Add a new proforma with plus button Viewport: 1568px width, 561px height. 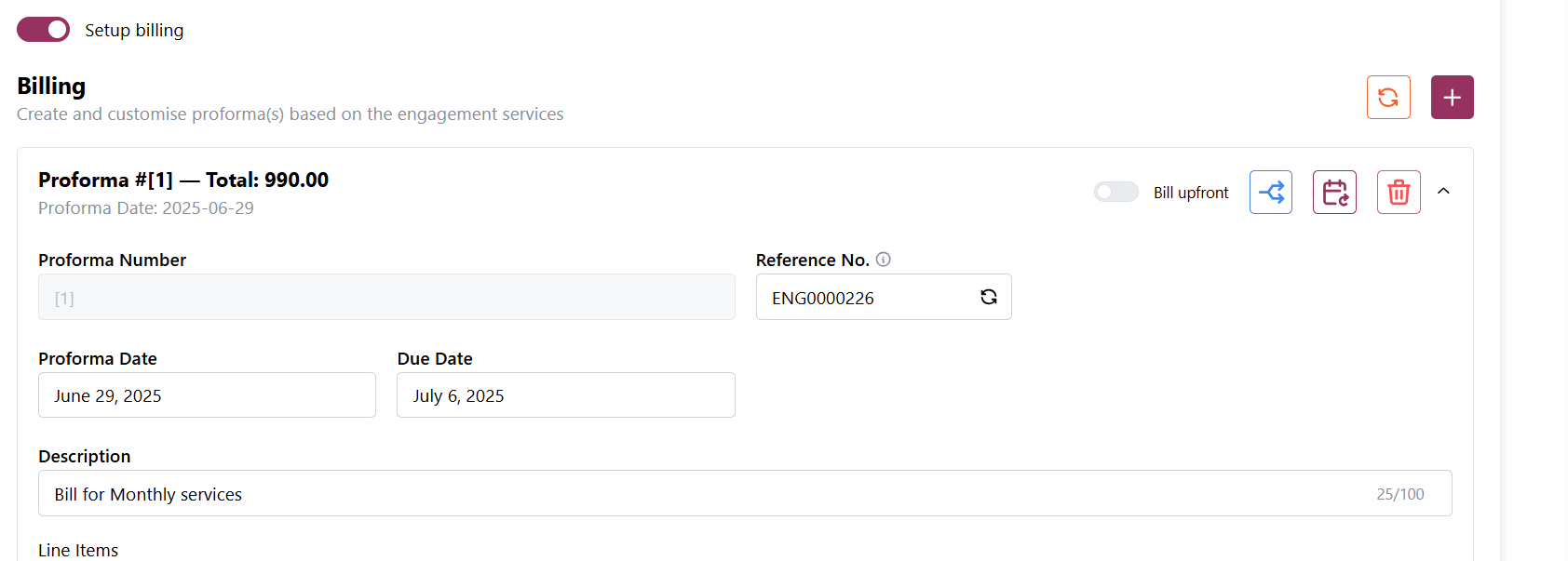click(1452, 98)
